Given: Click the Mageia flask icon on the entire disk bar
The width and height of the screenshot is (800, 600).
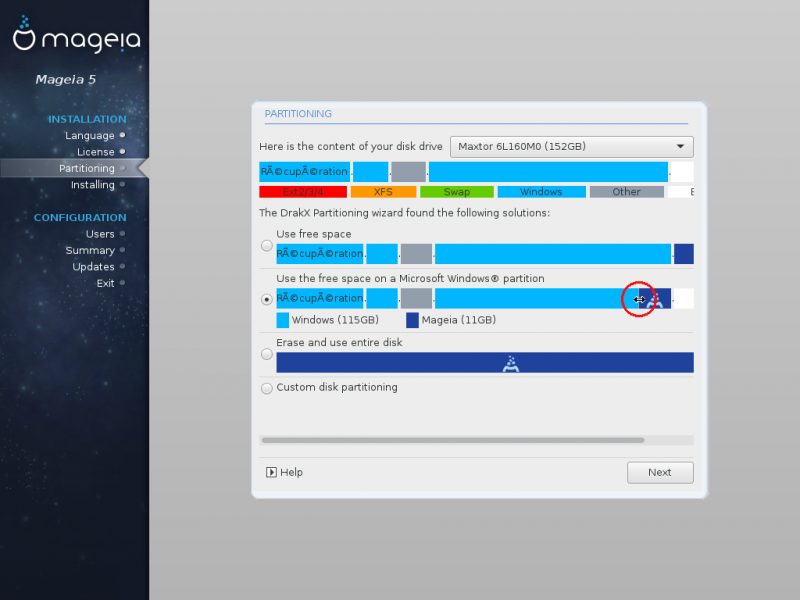Looking at the screenshot, I should pos(510,363).
